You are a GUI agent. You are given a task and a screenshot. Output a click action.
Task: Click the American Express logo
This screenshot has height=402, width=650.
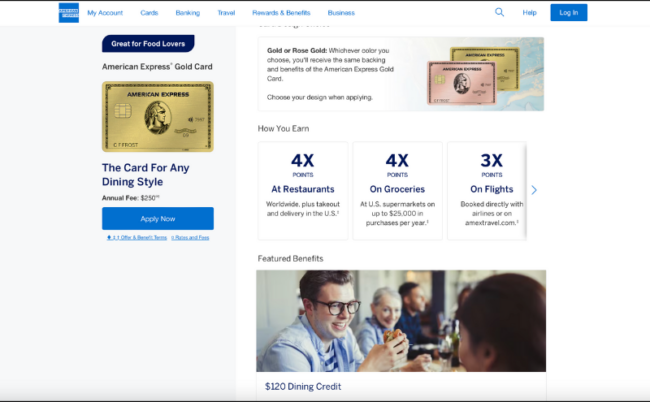click(x=68, y=13)
